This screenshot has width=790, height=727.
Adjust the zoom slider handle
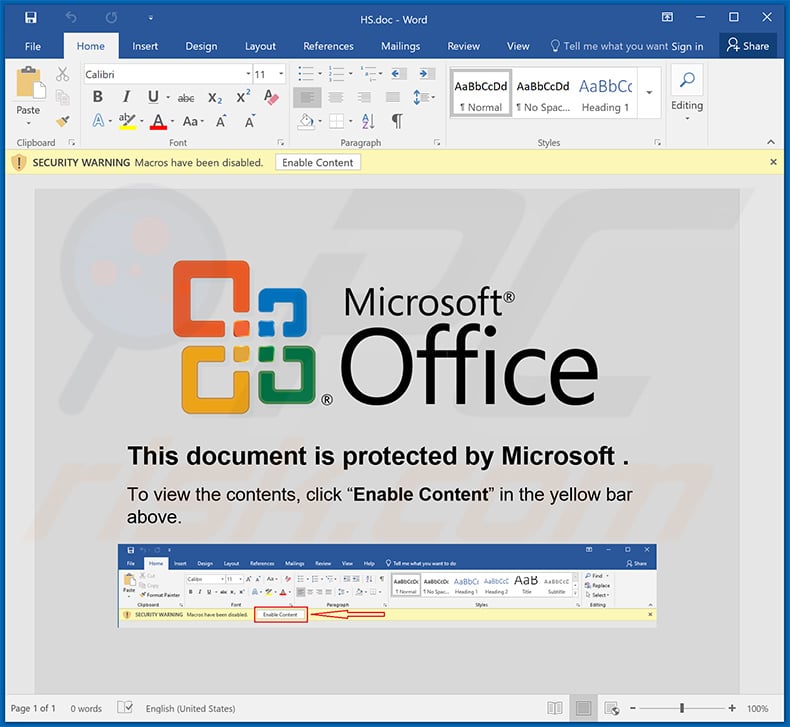[682, 708]
